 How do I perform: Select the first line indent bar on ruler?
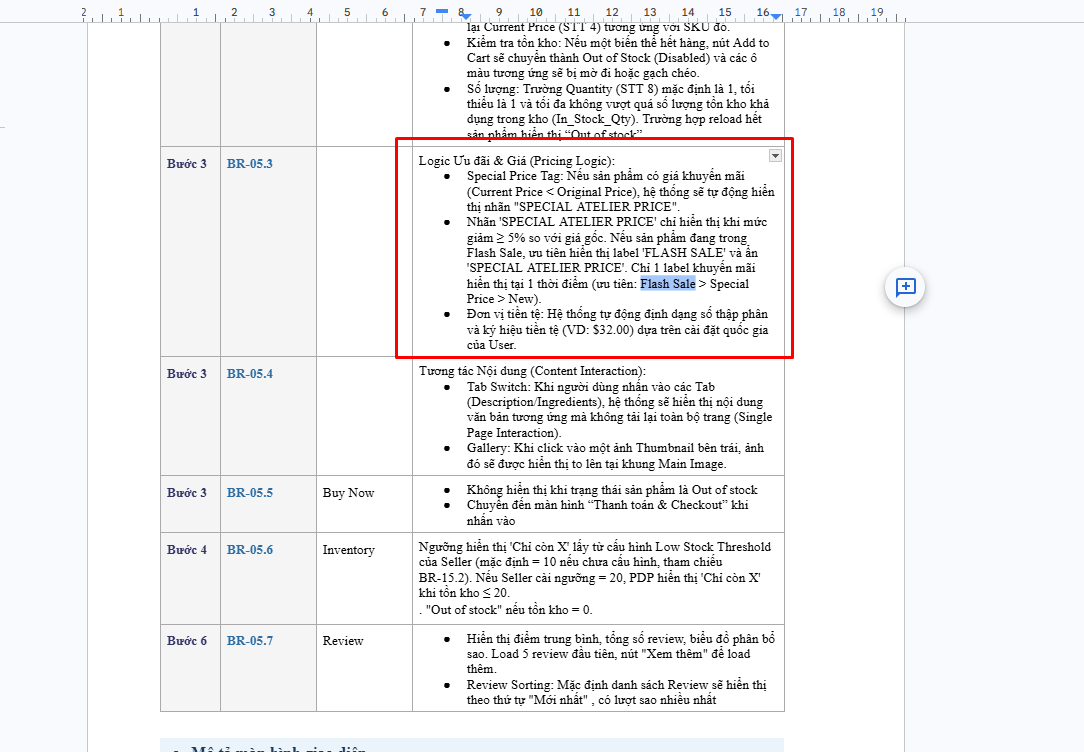click(x=442, y=10)
